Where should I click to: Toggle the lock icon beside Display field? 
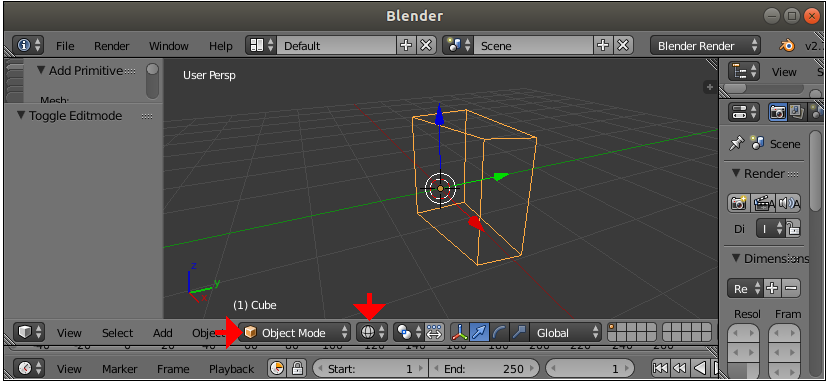[793, 229]
